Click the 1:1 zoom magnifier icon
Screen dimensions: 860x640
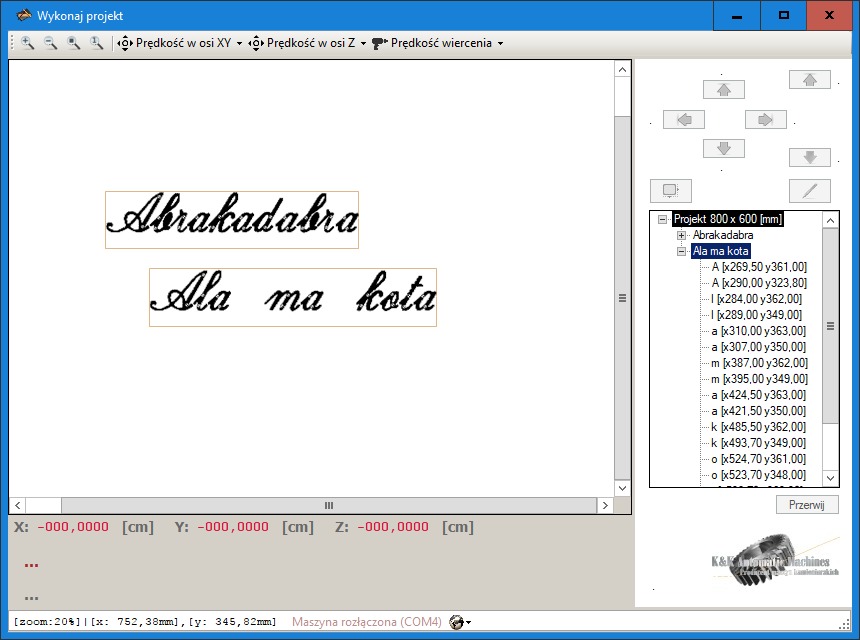[x=96, y=43]
